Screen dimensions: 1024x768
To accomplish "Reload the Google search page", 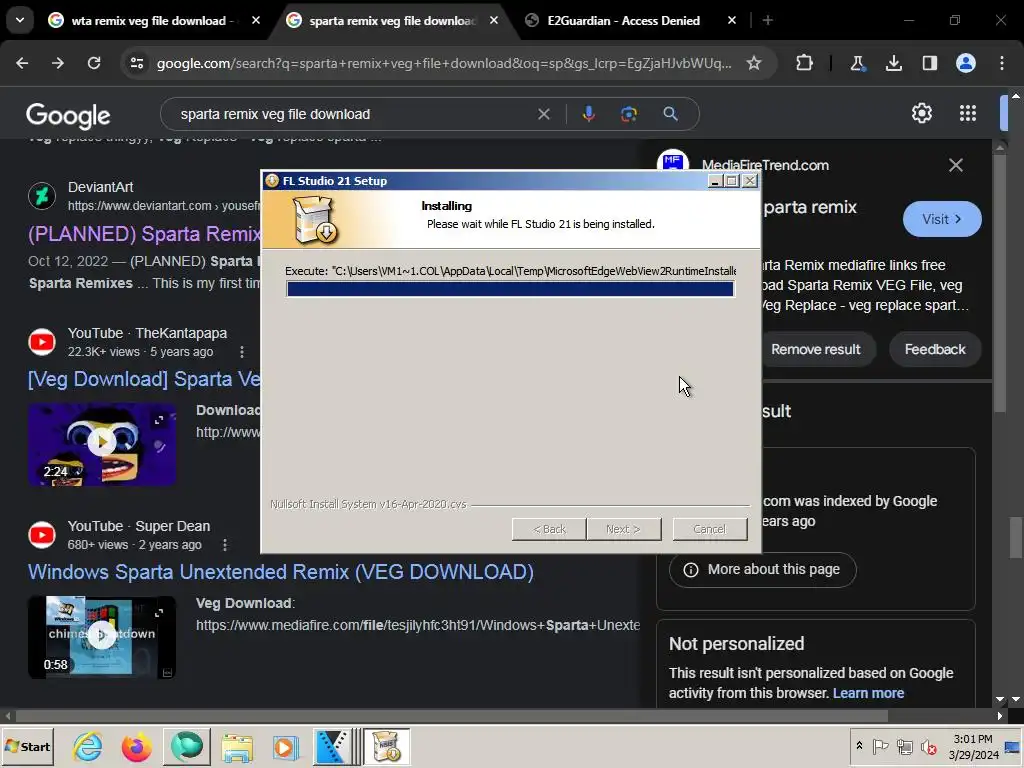I will point(94,63).
